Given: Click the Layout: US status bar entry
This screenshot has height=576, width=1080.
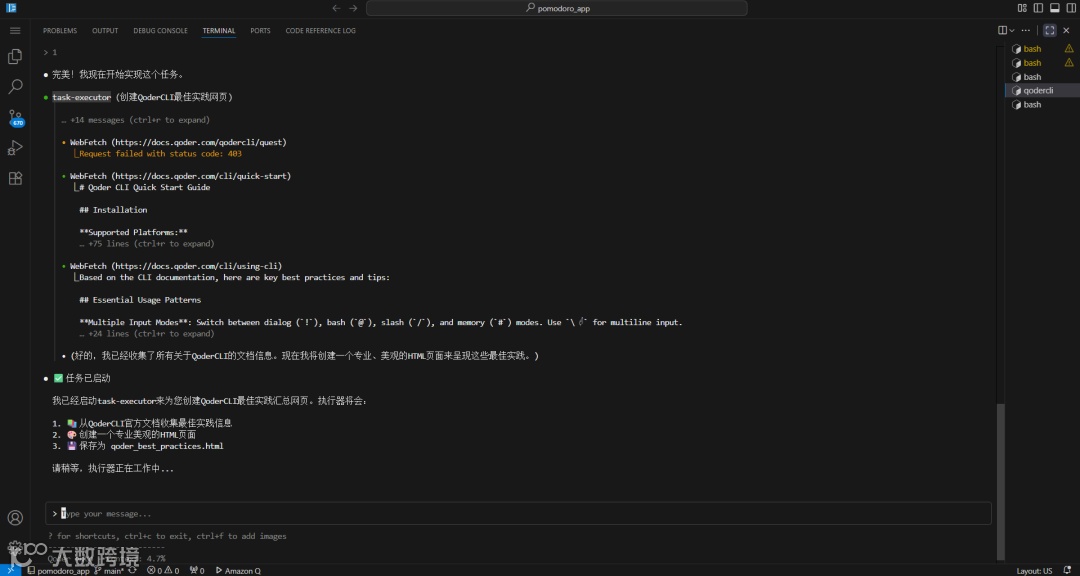Looking at the screenshot, I should coord(1035,570).
